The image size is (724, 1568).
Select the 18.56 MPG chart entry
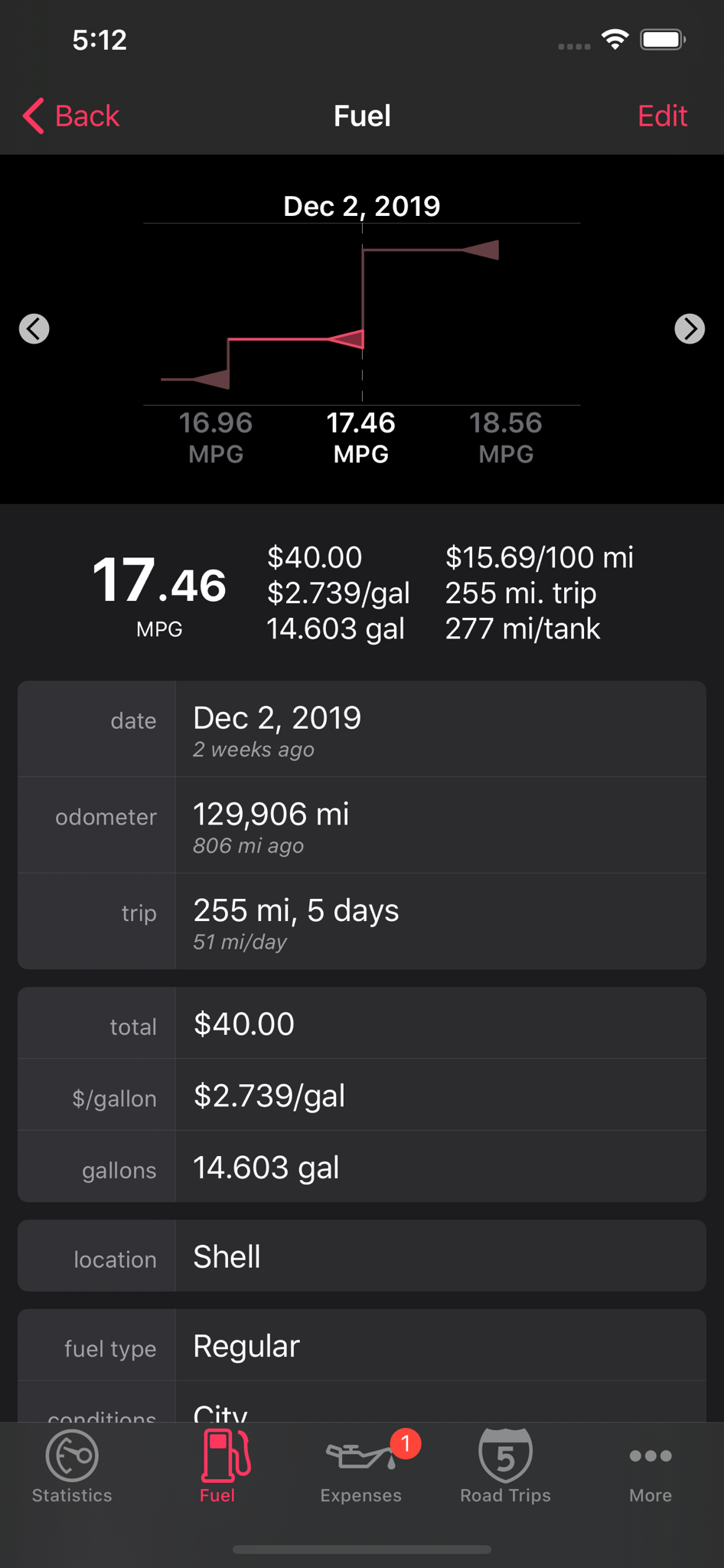505,437
